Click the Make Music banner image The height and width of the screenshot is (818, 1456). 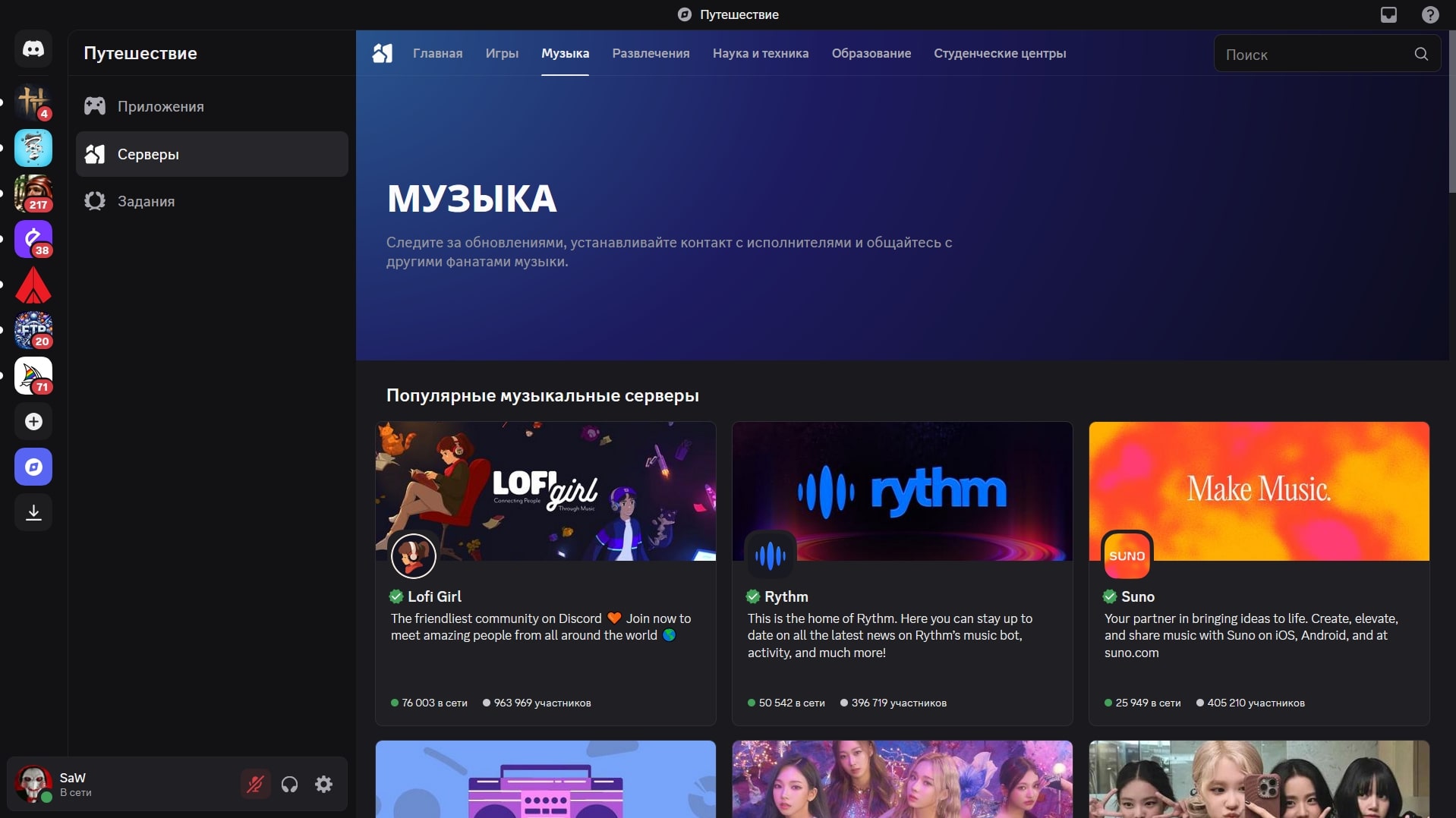click(x=1259, y=491)
